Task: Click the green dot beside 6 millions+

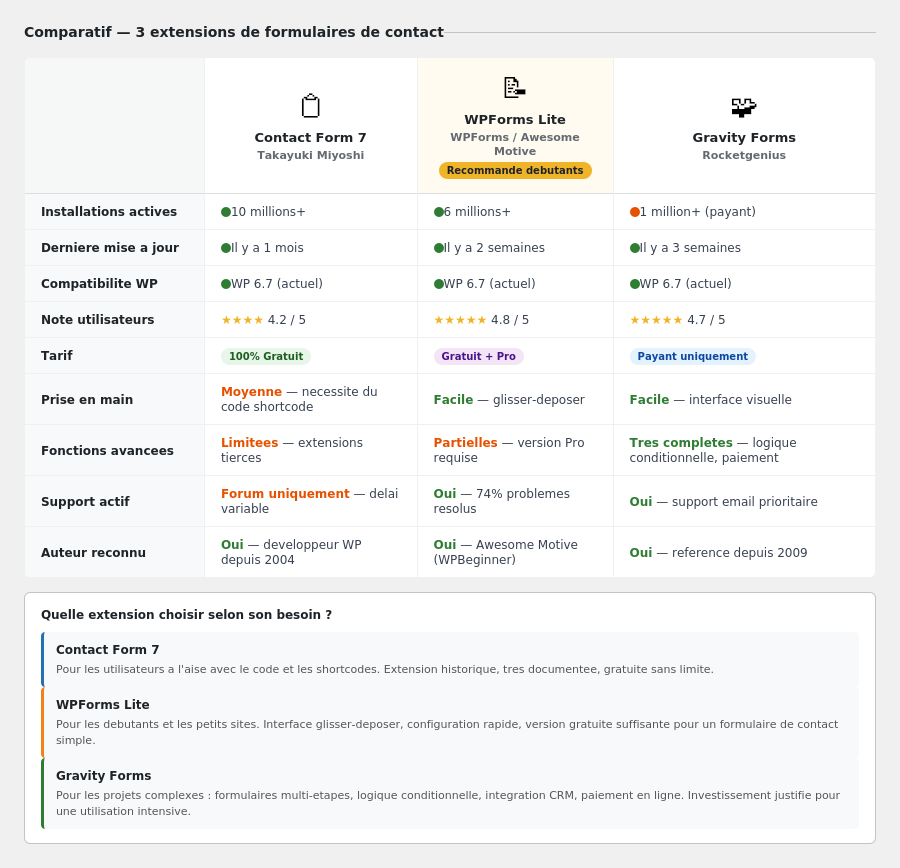Action: pos(439,212)
